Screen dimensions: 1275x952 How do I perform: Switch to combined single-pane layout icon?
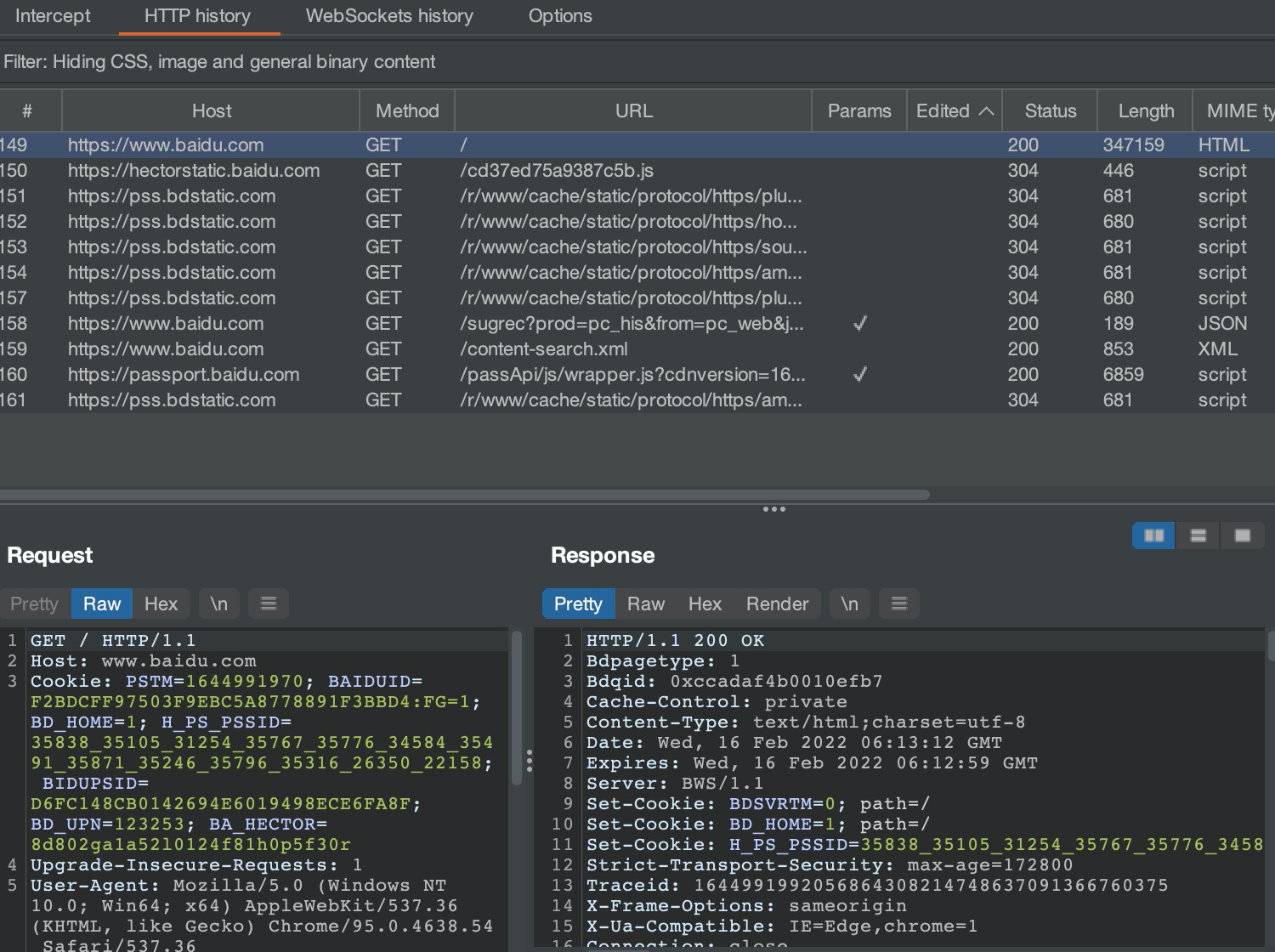pyautogui.click(x=1243, y=535)
